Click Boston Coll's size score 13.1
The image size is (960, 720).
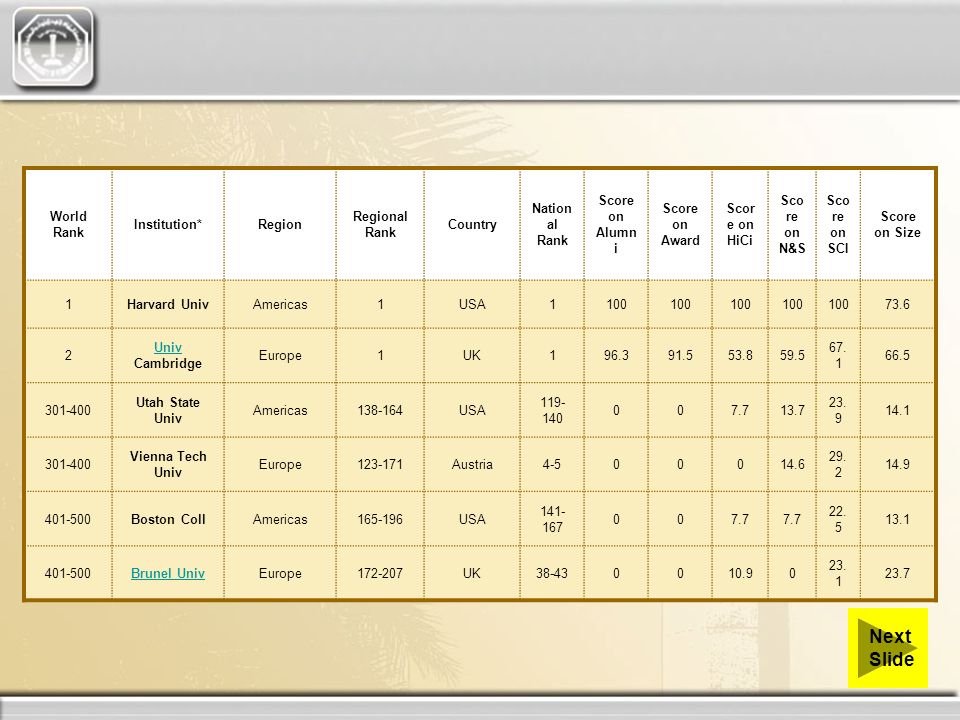tap(898, 519)
